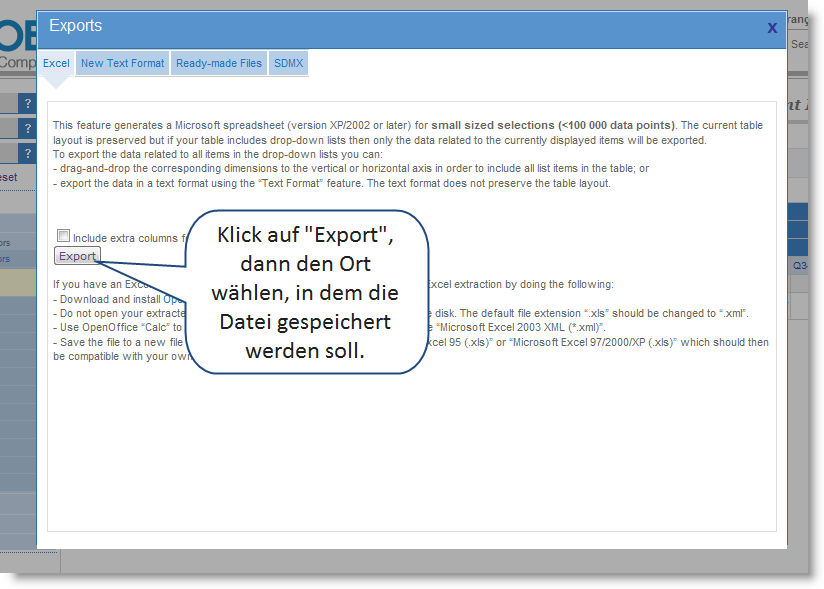The height and width of the screenshot is (589, 824).
Task: Click the German instruction callout bubble
Action: 309,293
